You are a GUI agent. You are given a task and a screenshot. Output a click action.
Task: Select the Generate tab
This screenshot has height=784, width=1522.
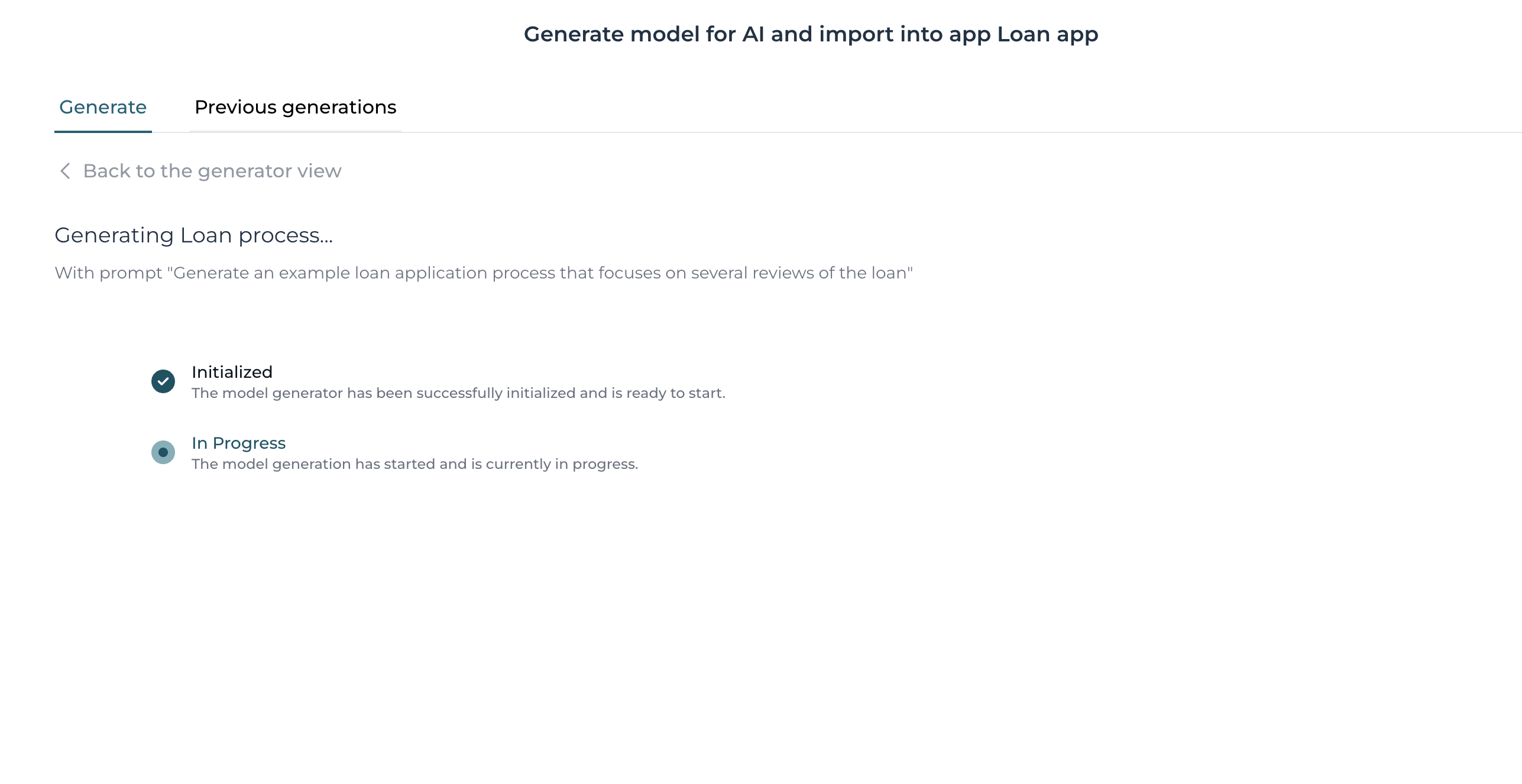[103, 107]
